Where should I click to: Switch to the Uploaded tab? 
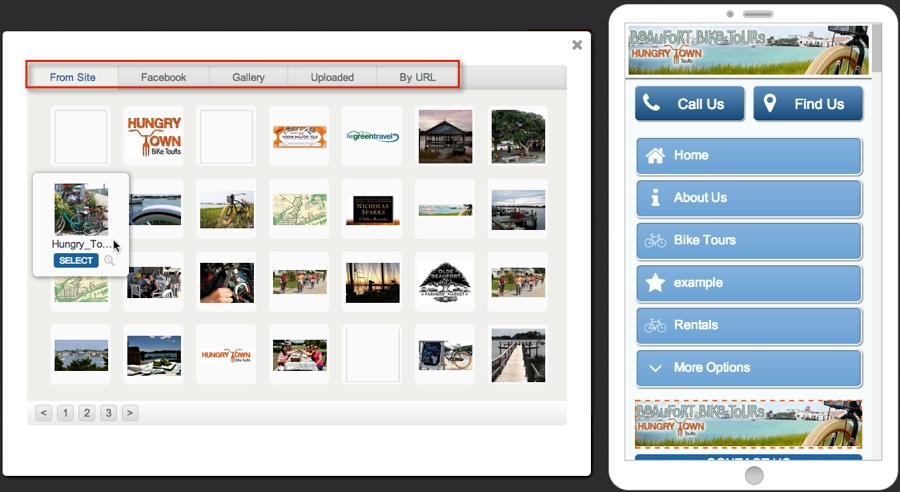[x=332, y=77]
